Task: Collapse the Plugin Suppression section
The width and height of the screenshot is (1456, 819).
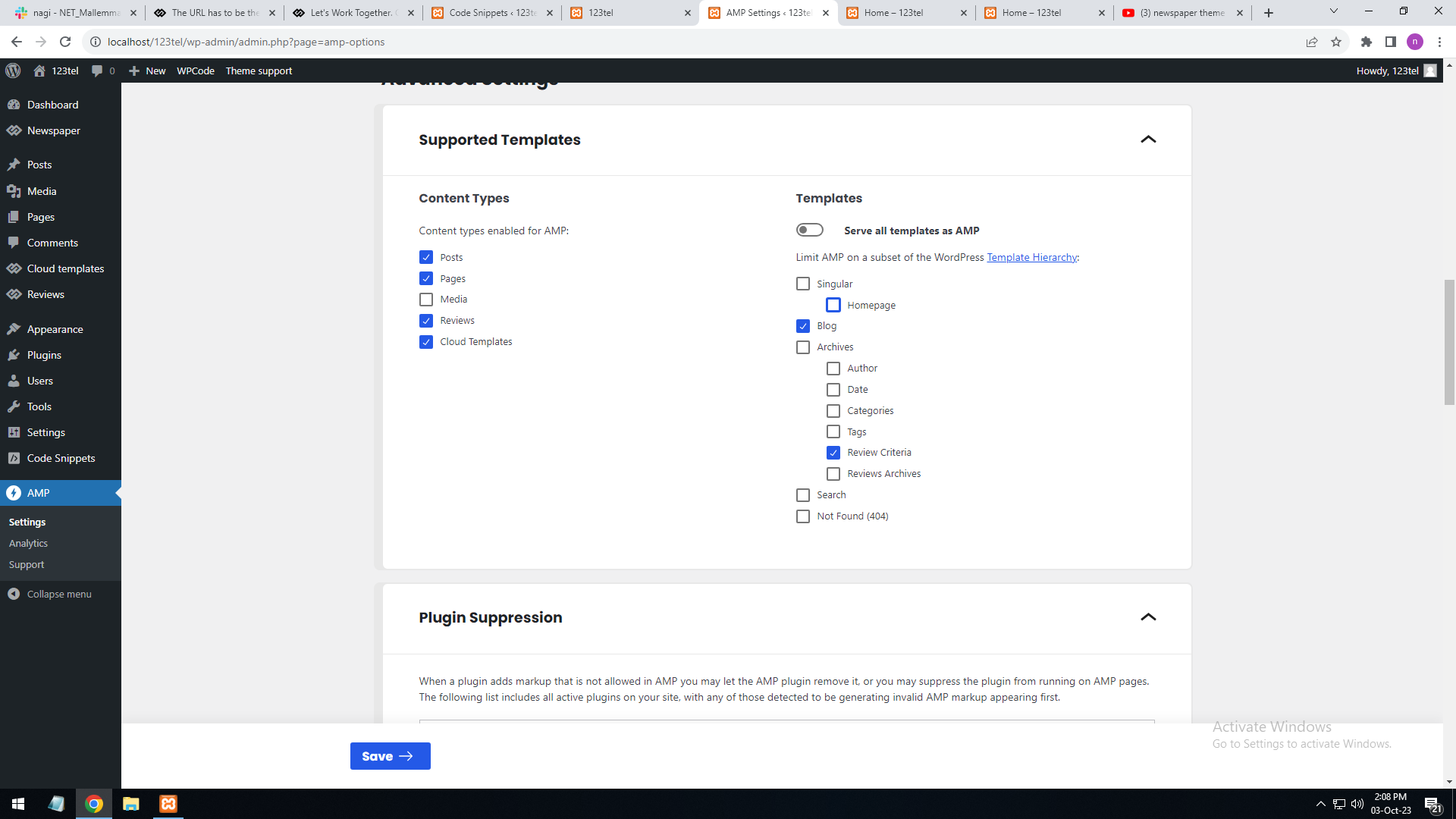Action: pos(1148,617)
